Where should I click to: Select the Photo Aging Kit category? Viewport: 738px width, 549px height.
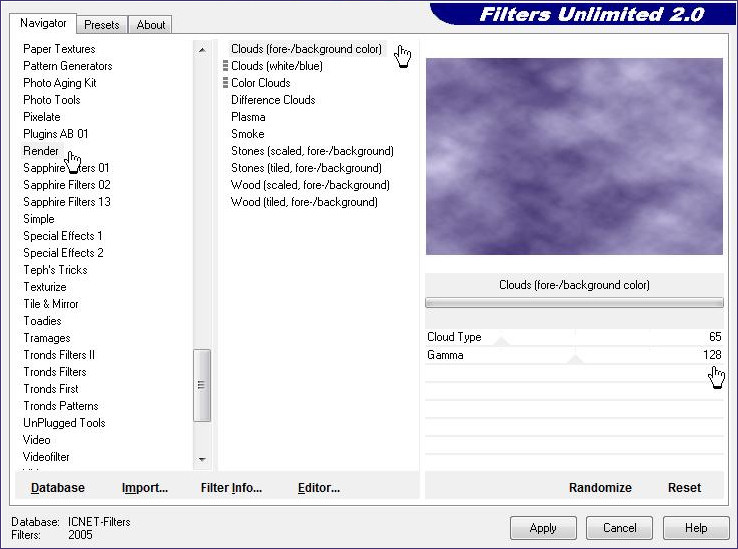pos(60,83)
